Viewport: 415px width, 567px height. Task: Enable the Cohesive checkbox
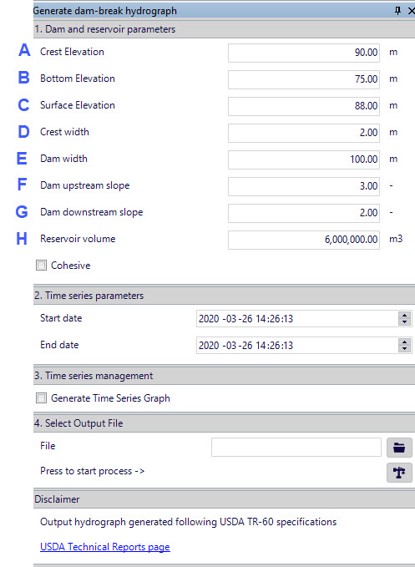coord(41,265)
